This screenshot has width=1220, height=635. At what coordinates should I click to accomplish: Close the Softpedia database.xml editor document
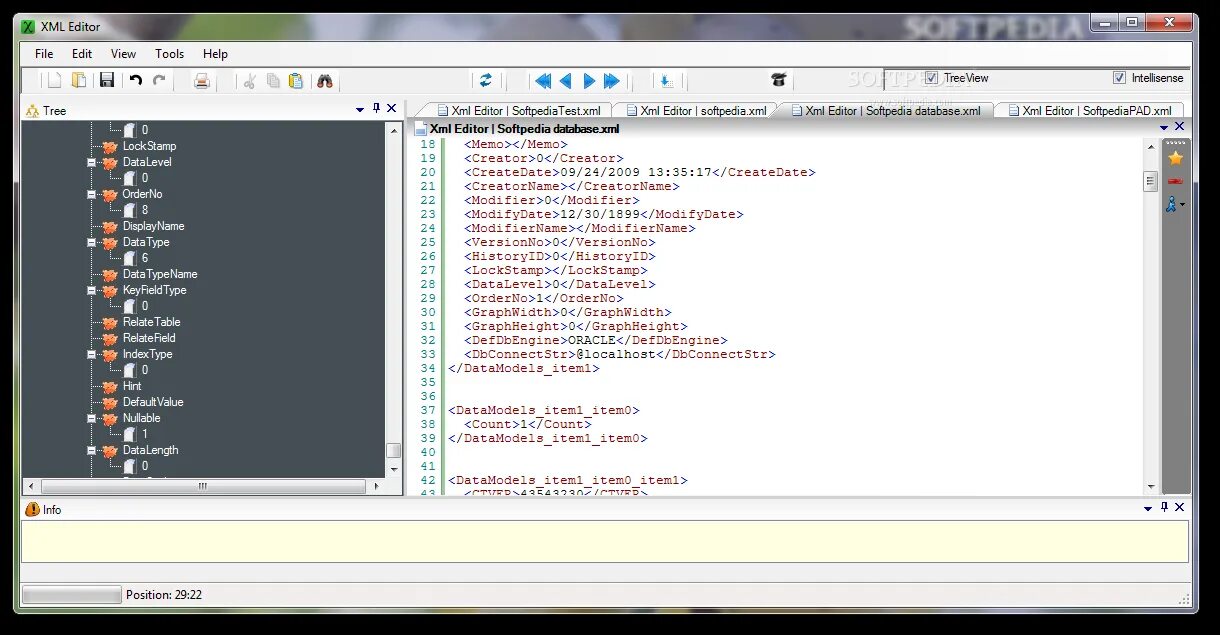[x=1180, y=127]
